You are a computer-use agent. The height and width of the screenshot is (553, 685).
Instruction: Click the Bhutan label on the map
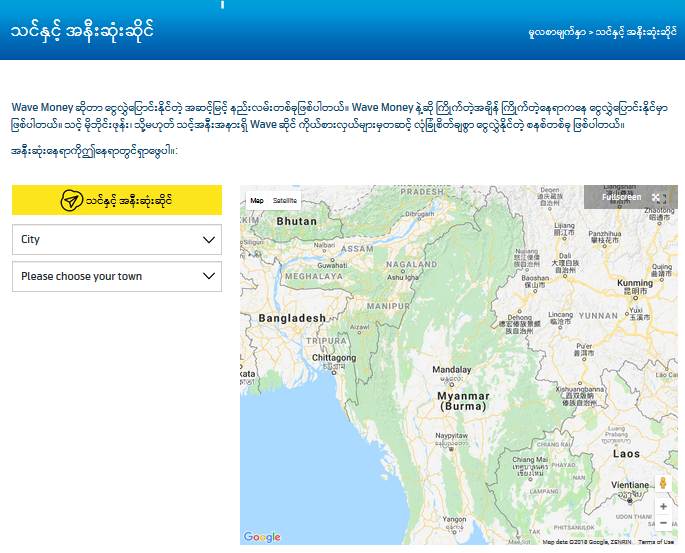coord(297,221)
